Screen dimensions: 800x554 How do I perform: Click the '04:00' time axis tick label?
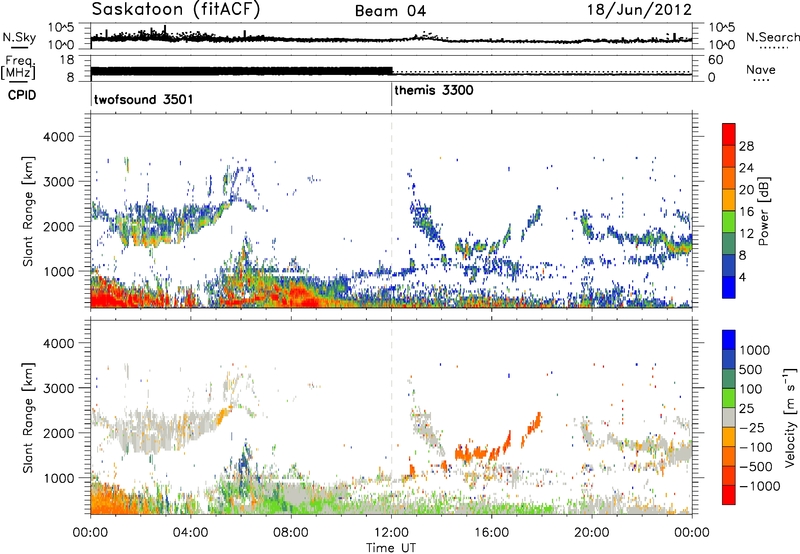click(190, 533)
